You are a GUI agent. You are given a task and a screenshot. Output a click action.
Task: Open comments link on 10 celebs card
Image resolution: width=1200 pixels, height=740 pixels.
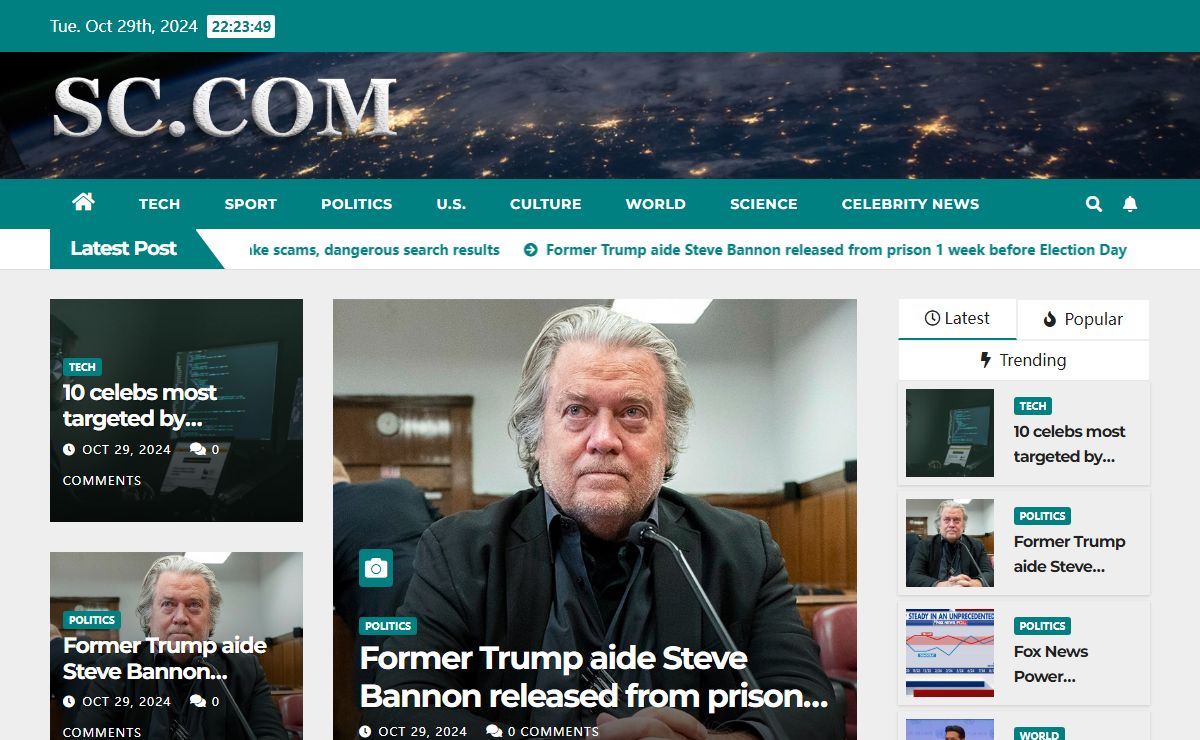pyautogui.click(x=140, y=465)
